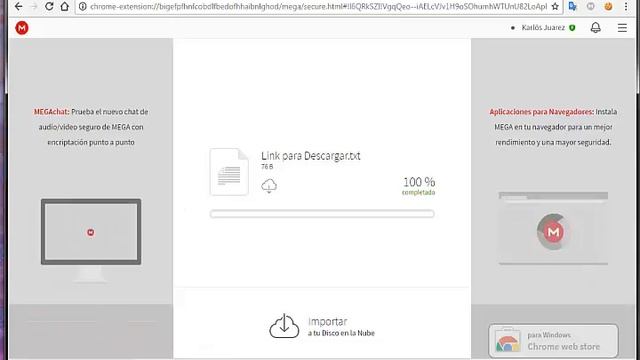The width and height of the screenshot is (640, 360).
Task: Open Chrome three-dot menu
Action: coord(626,7)
